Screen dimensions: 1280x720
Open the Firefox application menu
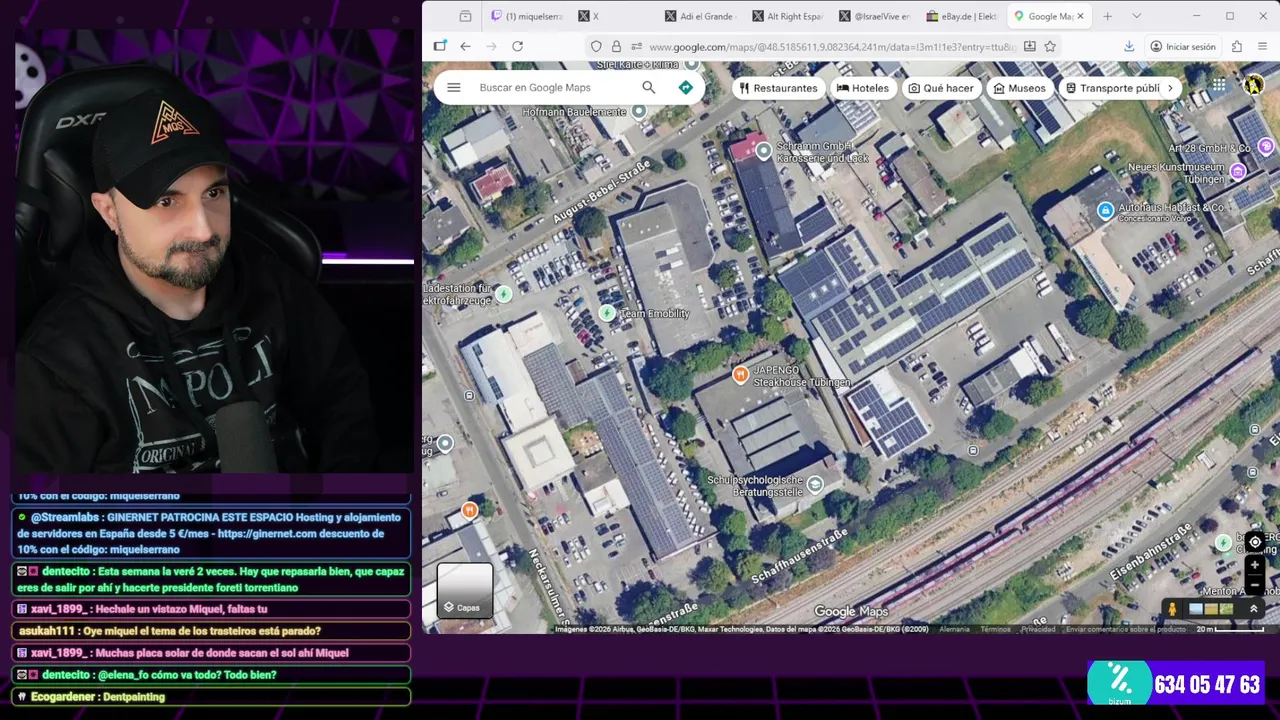click(x=1263, y=46)
